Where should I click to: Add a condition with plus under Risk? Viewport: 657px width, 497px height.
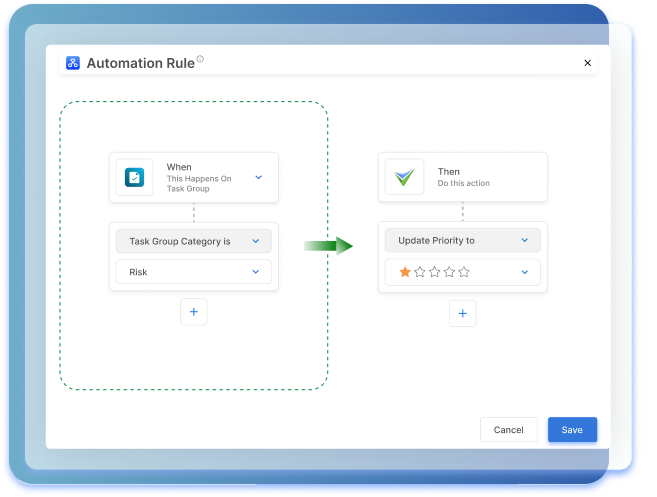click(x=194, y=312)
